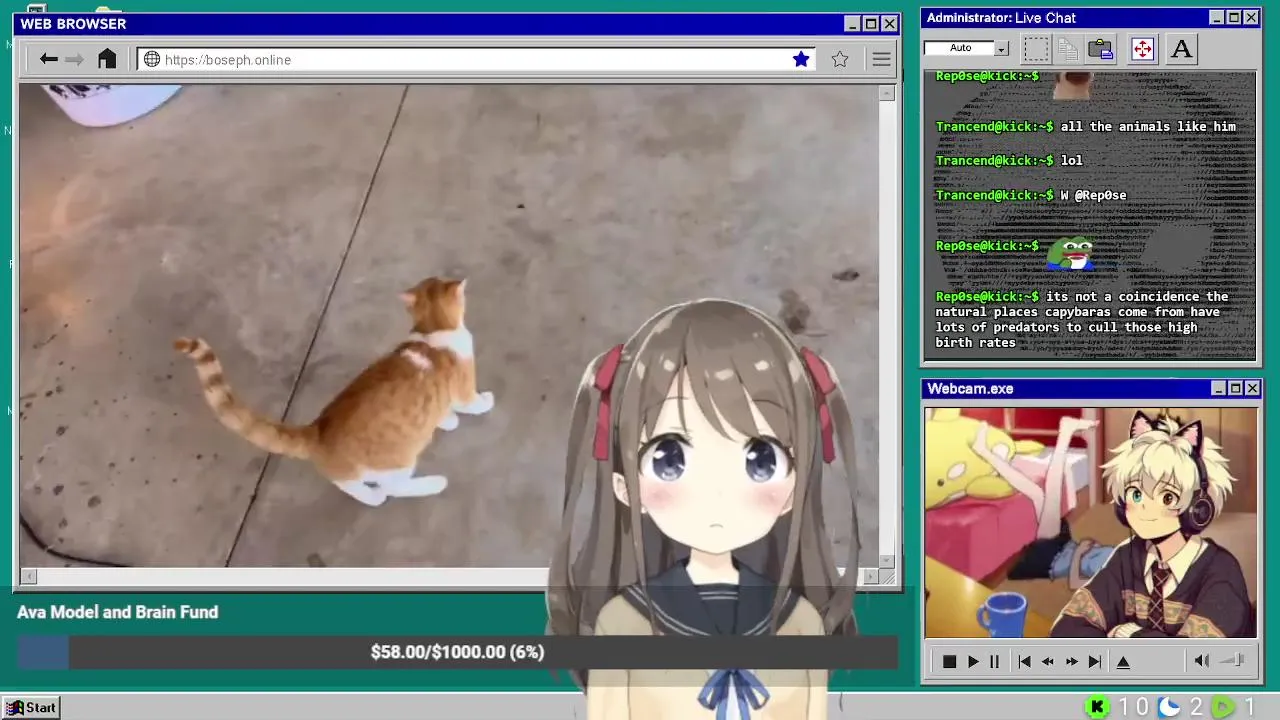
Task: Click the cat video in browser
Action: 449,326
